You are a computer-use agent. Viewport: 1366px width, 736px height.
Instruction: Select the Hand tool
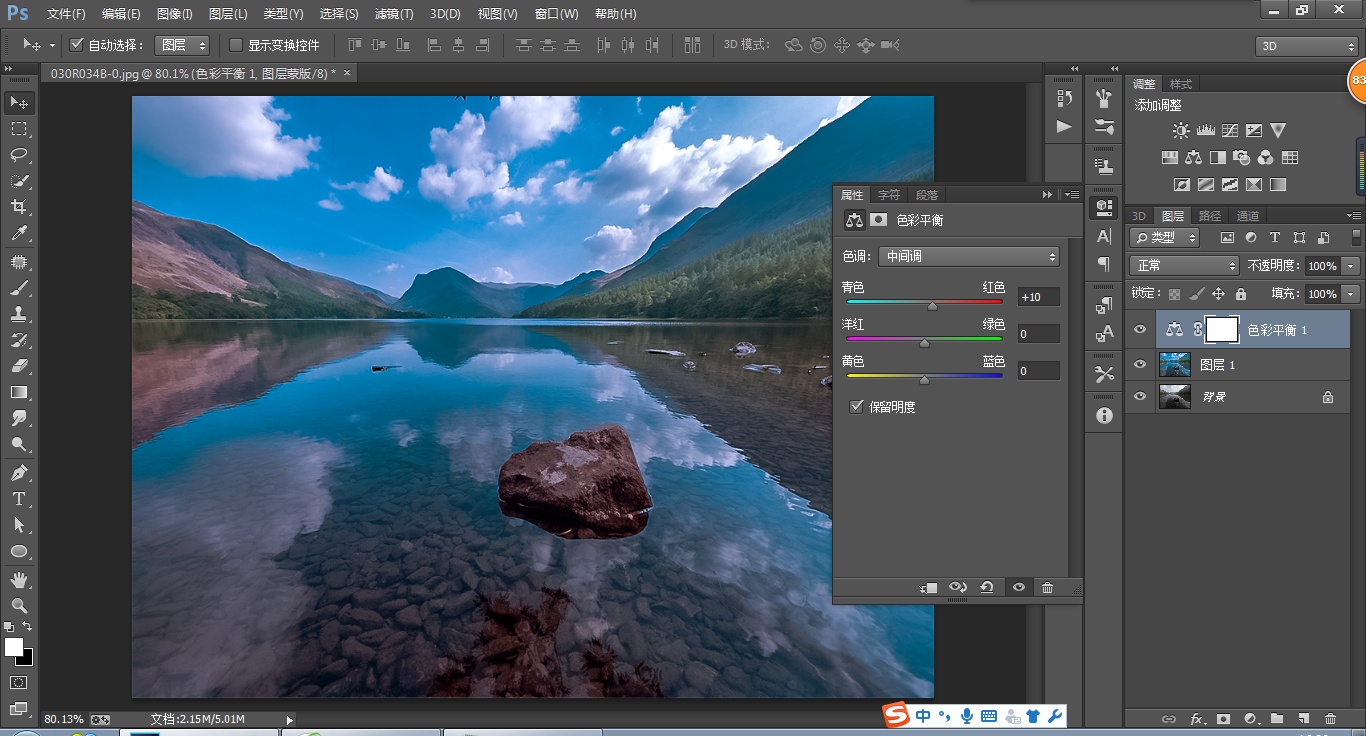tap(19, 580)
